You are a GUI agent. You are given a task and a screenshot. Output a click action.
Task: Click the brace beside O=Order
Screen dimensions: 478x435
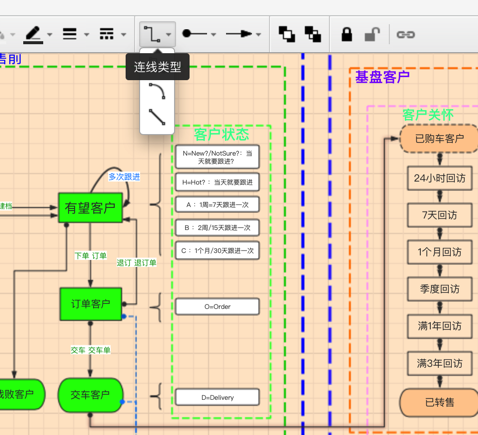156,307
